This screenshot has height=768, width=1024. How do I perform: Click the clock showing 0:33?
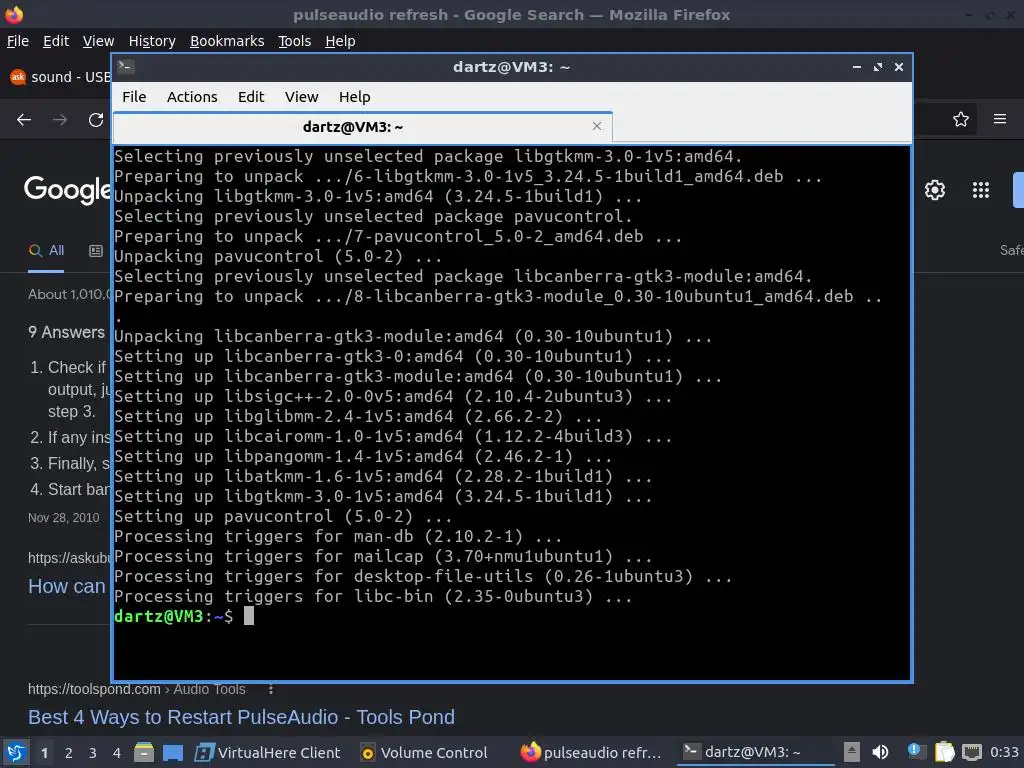(1004, 752)
